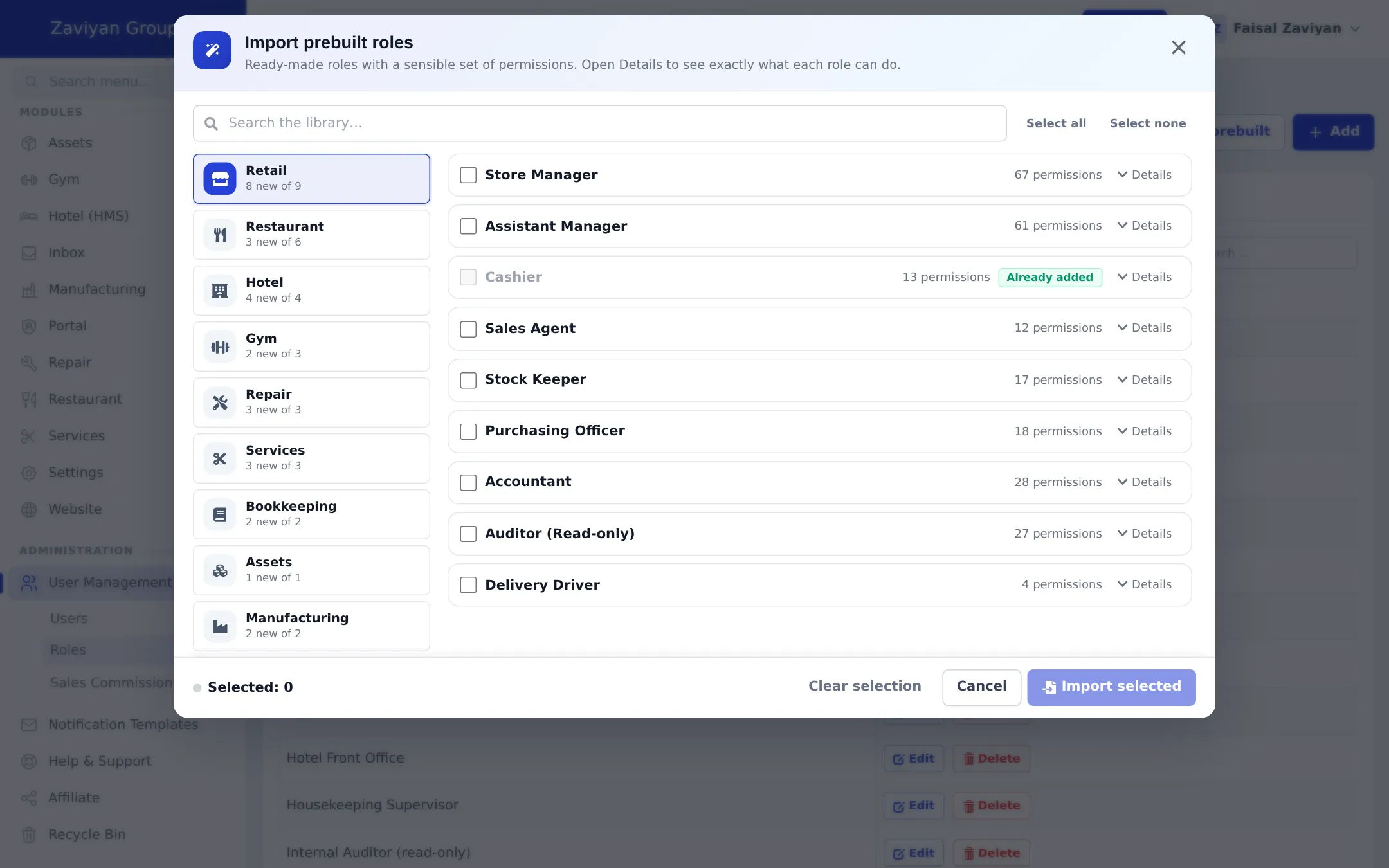1389x868 pixels.
Task: Expand Details for Store Manager
Action: pyautogui.click(x=1145, y=175)
